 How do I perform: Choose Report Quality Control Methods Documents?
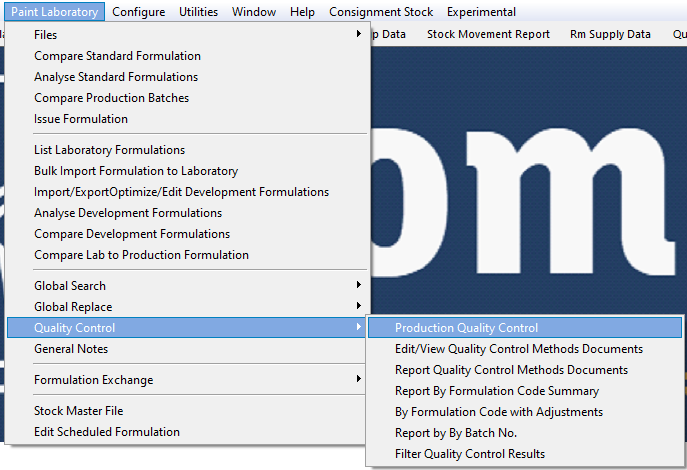tap(511, 370)
